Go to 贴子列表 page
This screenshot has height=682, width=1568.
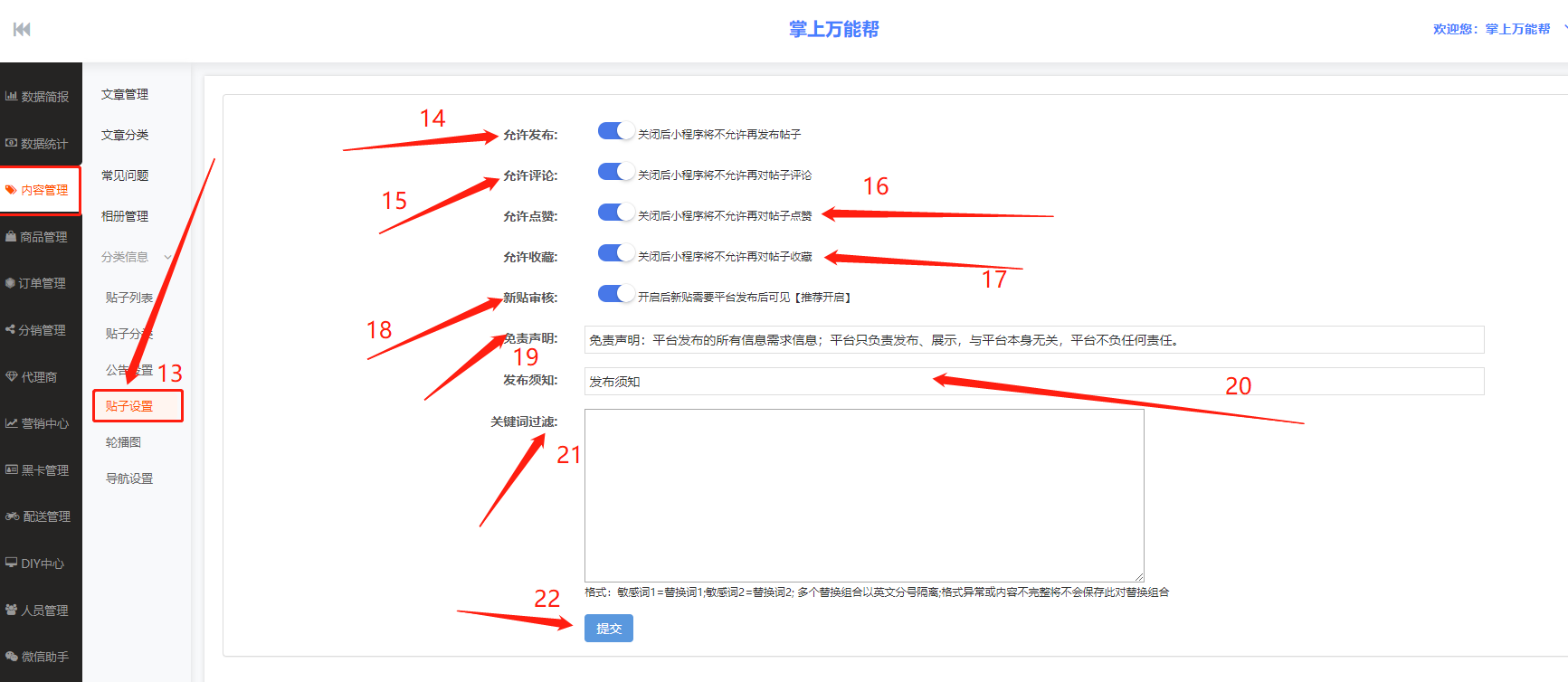click(x=128, y=298)
